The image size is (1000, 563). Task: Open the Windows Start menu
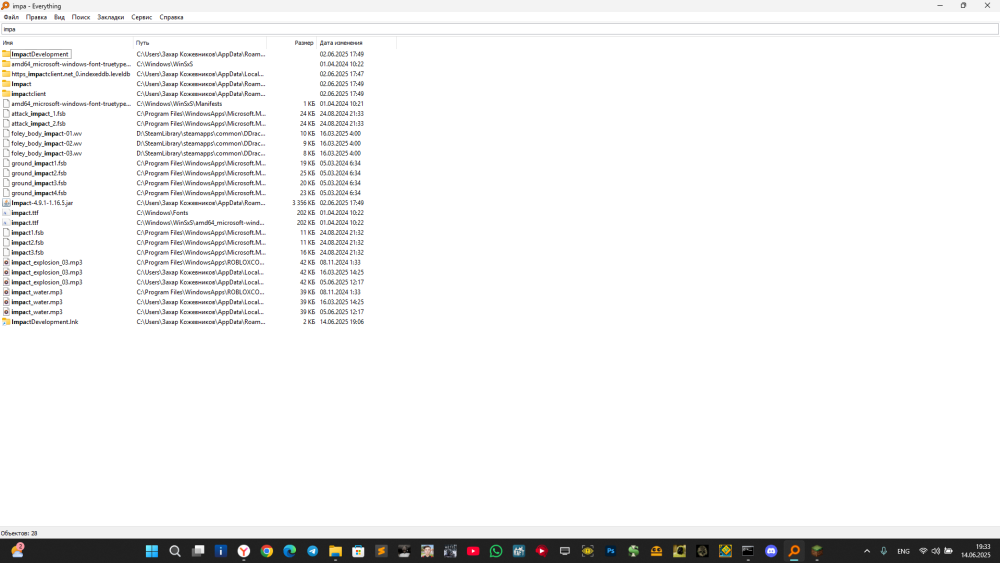pyautogui.click(x=152, y=551)
